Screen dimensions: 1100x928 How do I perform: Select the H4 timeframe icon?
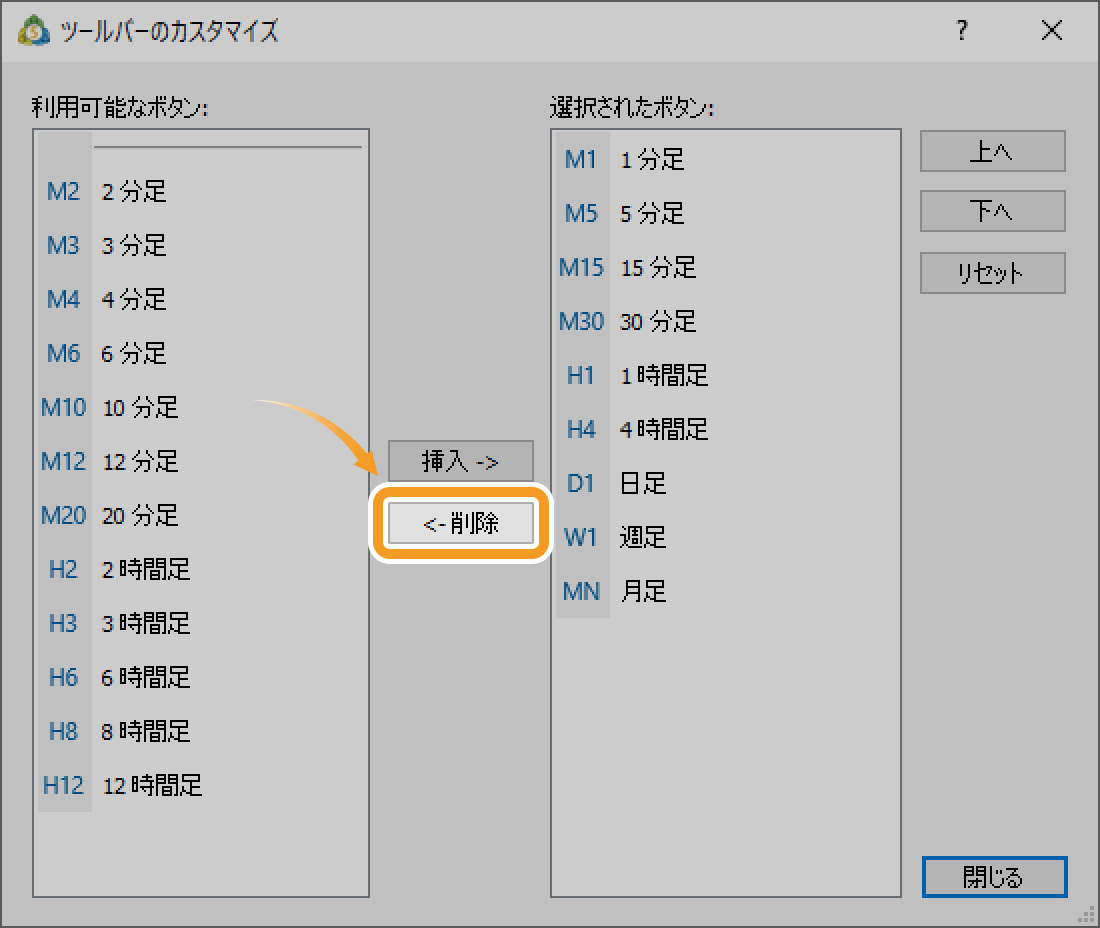pyautogui.click(x=581, y=429)
